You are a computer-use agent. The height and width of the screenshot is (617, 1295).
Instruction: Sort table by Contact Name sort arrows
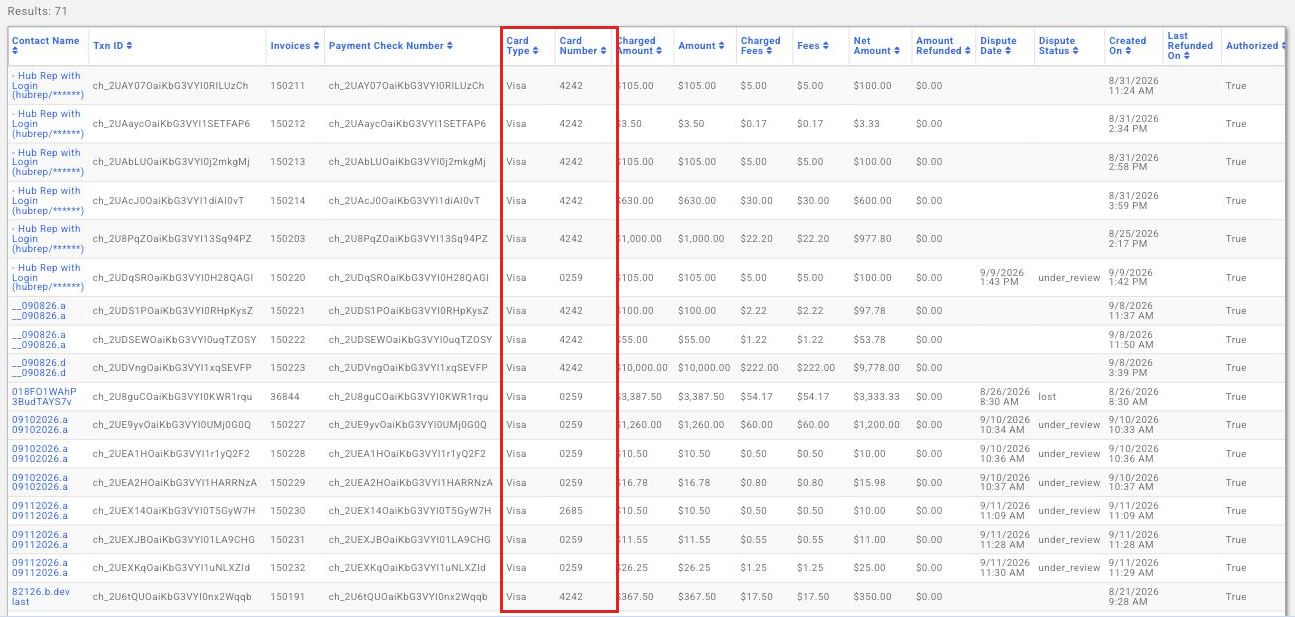click(15, 51)
